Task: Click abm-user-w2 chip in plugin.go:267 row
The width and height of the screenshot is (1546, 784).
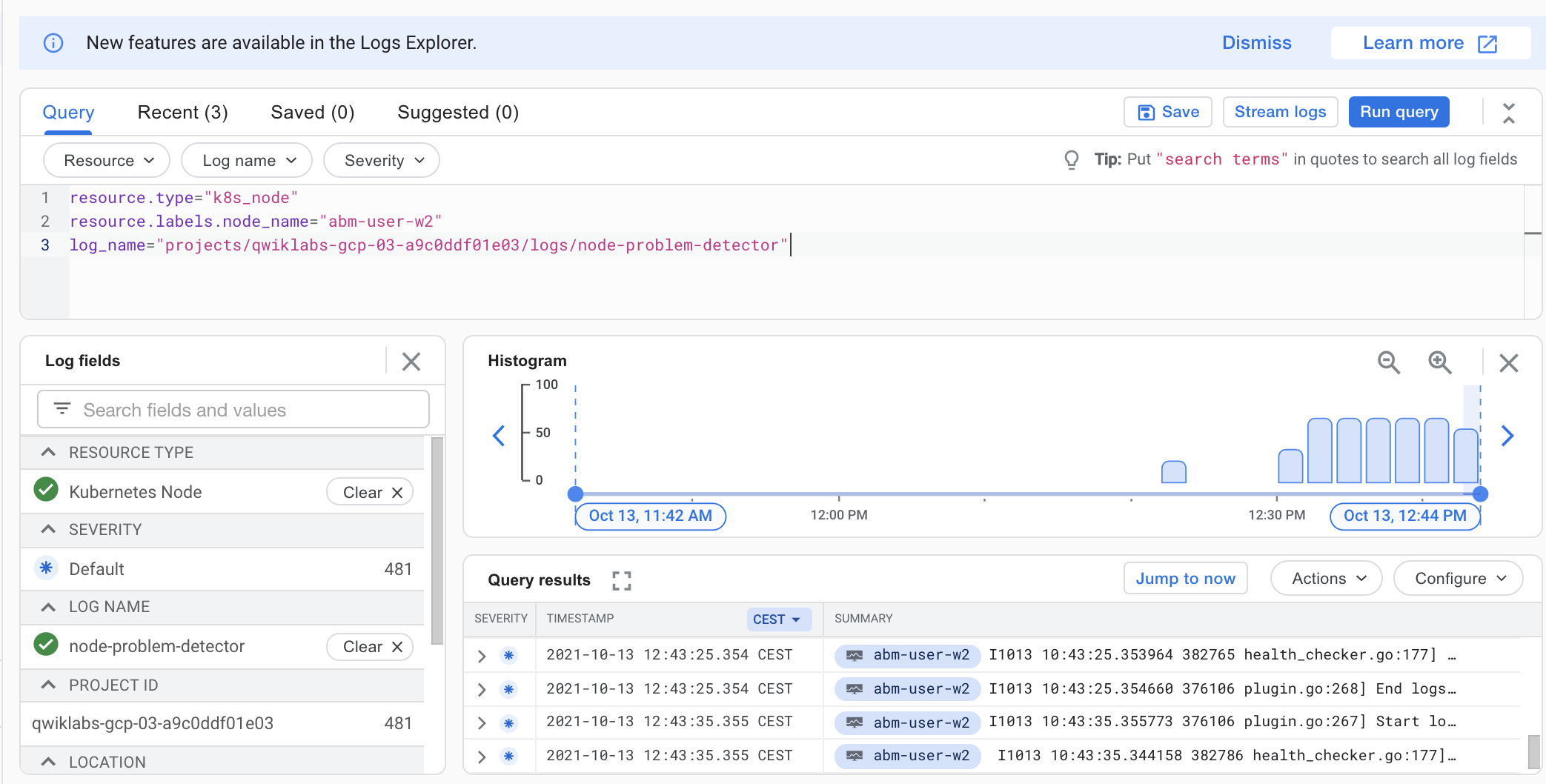Action: click(907, 722)
